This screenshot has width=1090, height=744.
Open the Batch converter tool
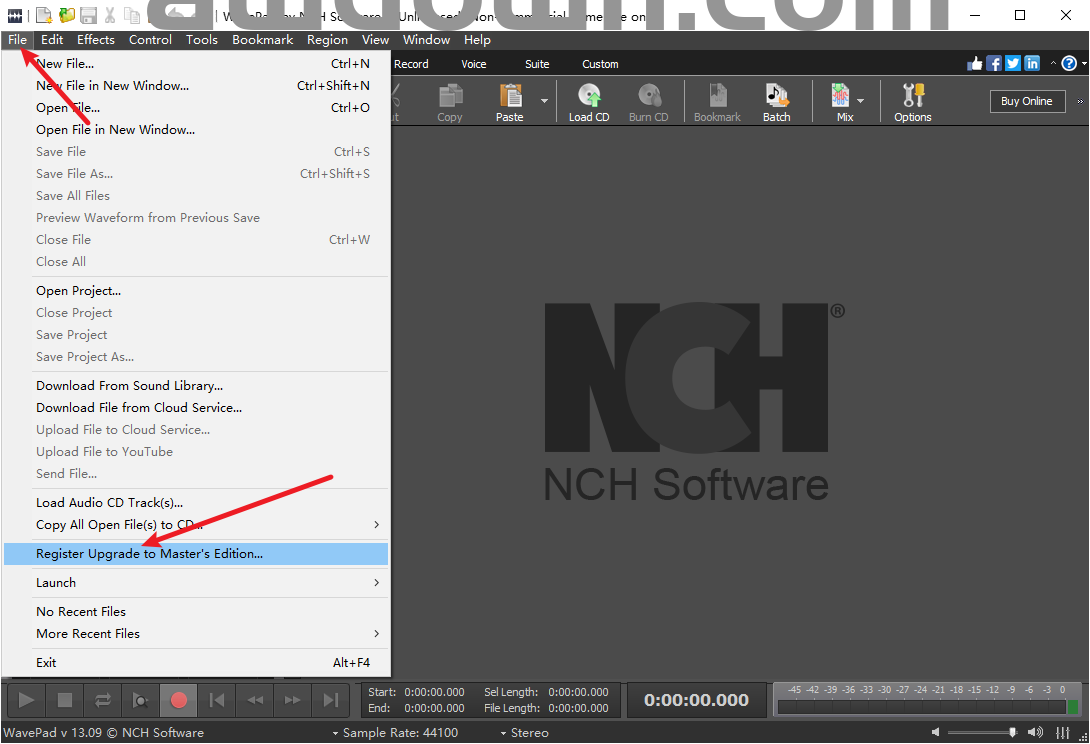(776, 102)
